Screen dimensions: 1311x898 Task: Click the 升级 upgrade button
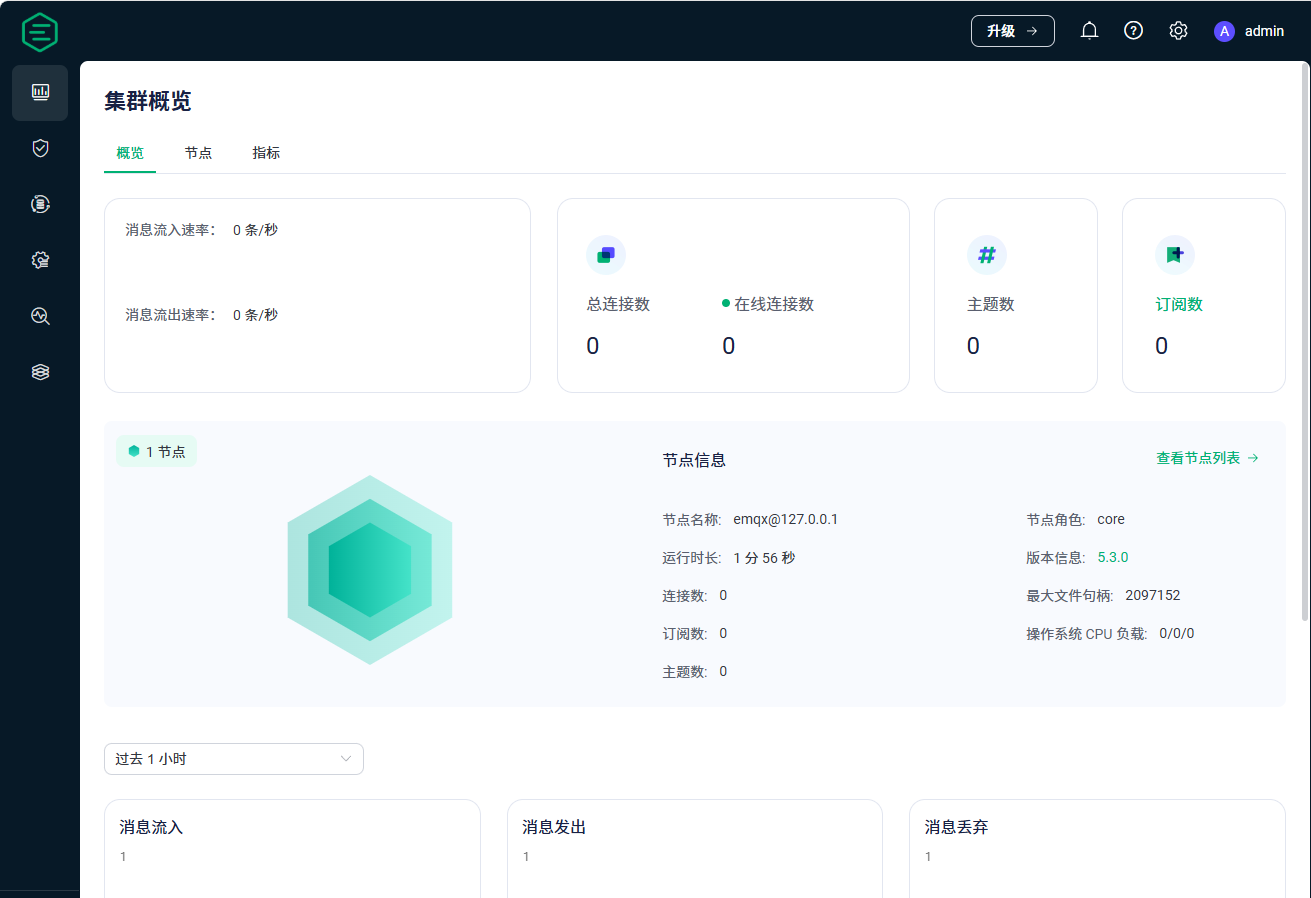tap(1012, 31)
